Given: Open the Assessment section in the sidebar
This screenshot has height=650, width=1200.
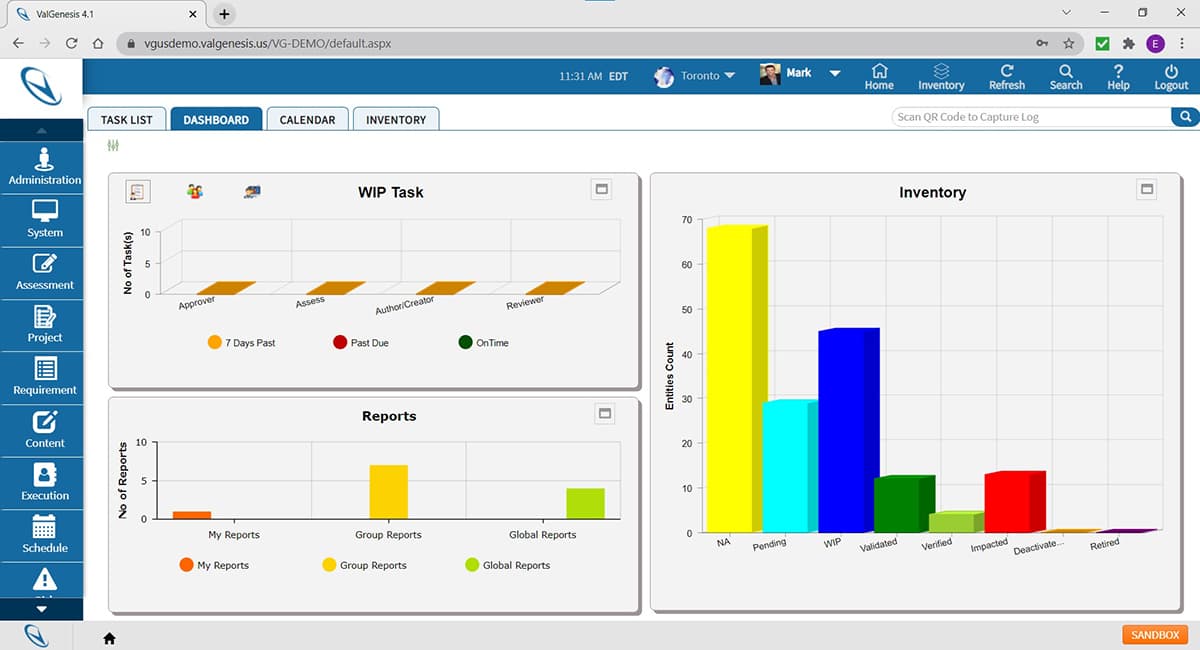Looking at the screenshot, I should tap(43, 271).
